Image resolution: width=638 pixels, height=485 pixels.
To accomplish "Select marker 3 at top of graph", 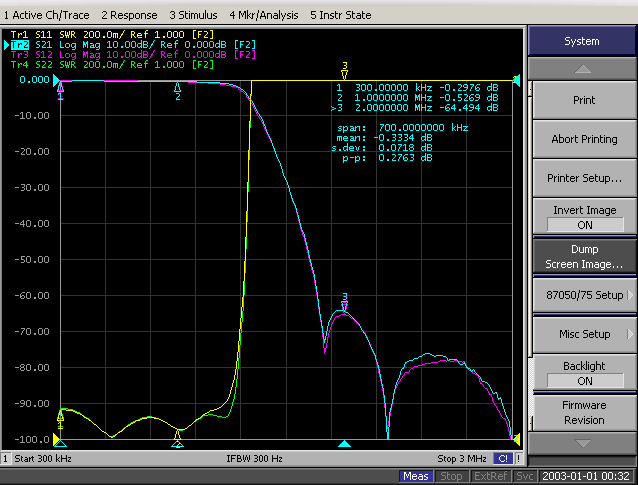I will (x=345, y=71).
